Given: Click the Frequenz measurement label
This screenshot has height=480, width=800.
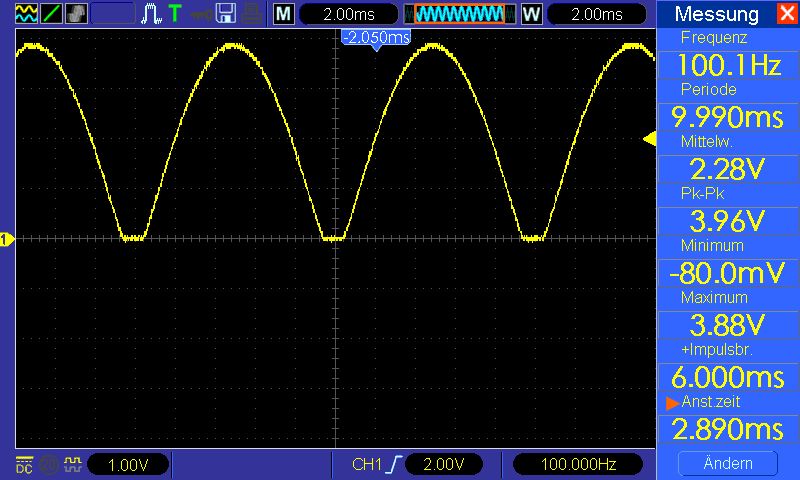Looking at the screenshot, I should pyautogui.click(x=714, y=38).
